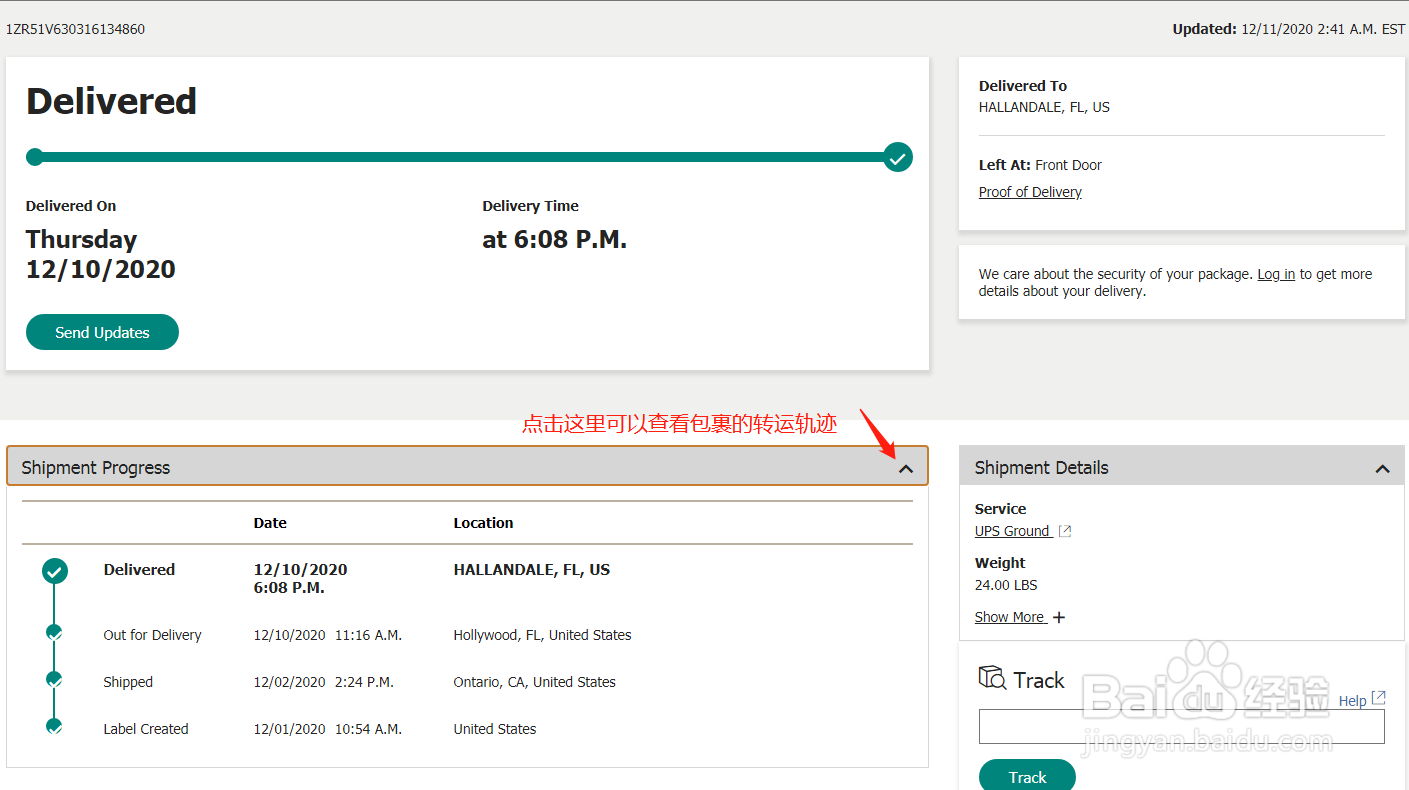Image resolution: width=1409 pixels, height=790 pixels.
Task: Click the Label Created row label
Action: tap(146, 729)
